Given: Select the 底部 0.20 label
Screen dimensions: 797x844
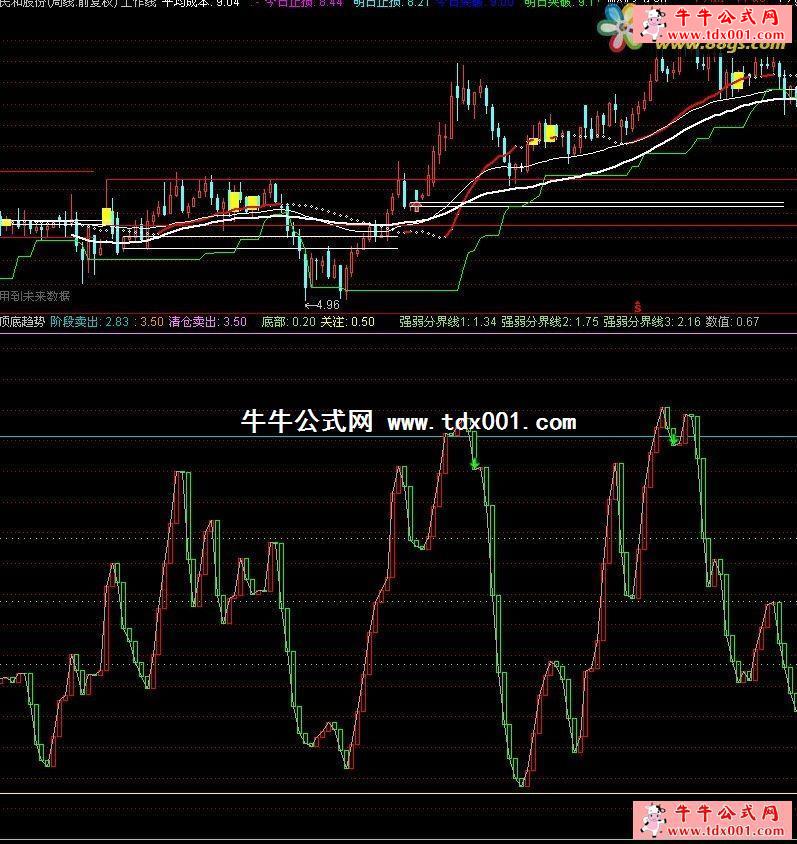Looking at the screenshot, I should 288,322.
